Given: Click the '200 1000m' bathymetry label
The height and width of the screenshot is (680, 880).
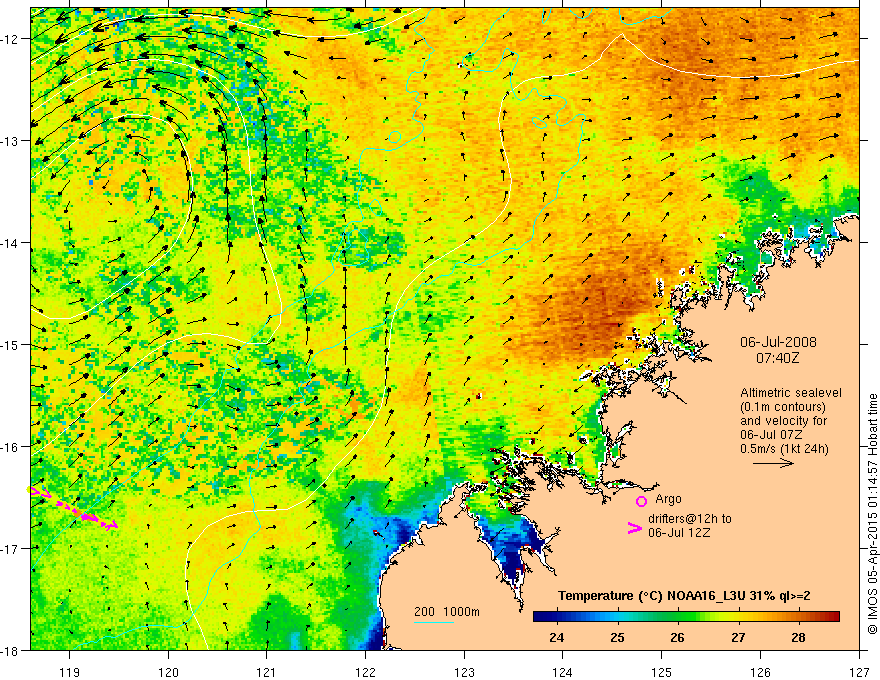Looking at the screenshot, I should click(447, 612).
